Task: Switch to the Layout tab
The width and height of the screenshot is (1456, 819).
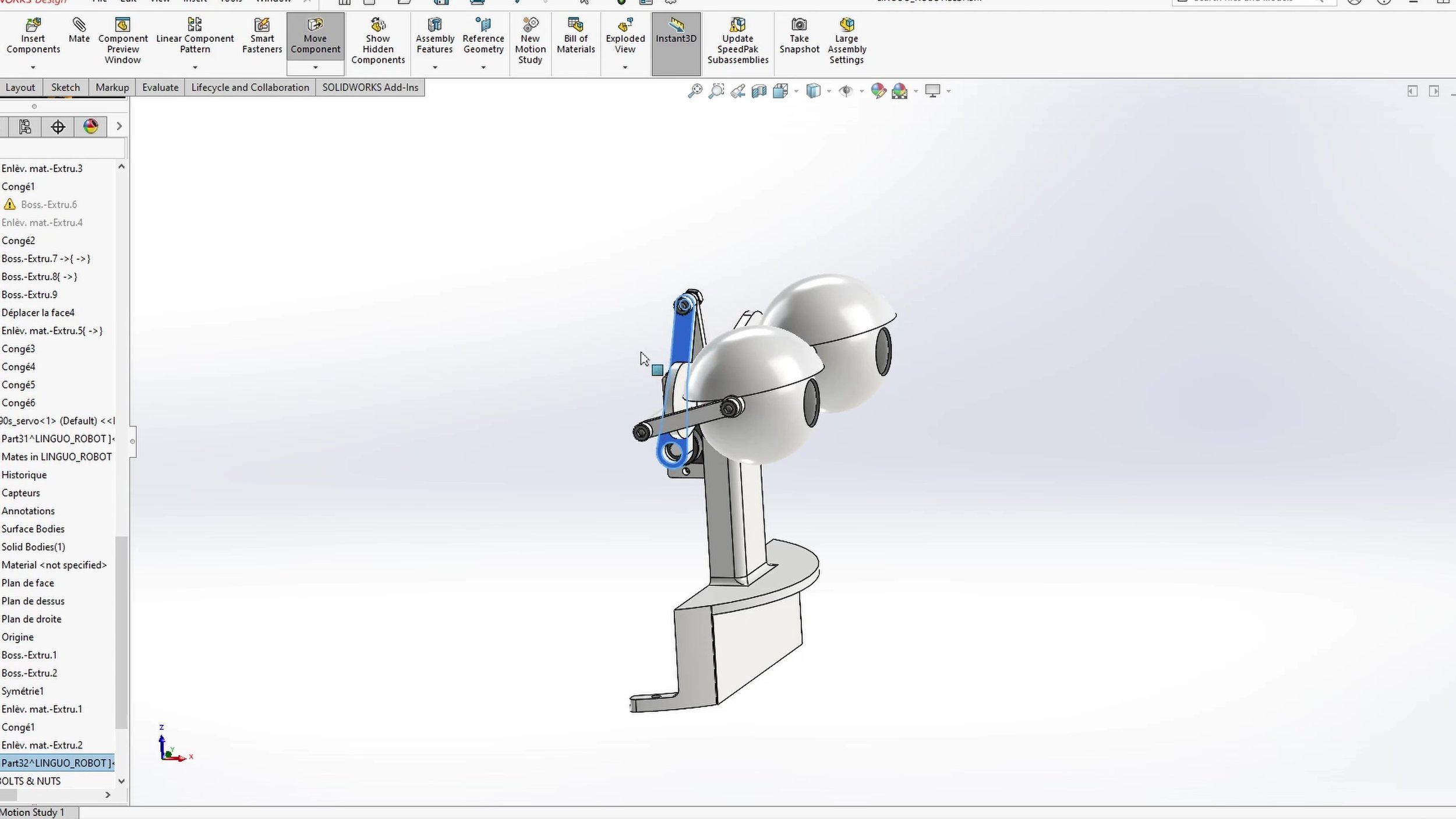Action: click(x=20, y=87)
